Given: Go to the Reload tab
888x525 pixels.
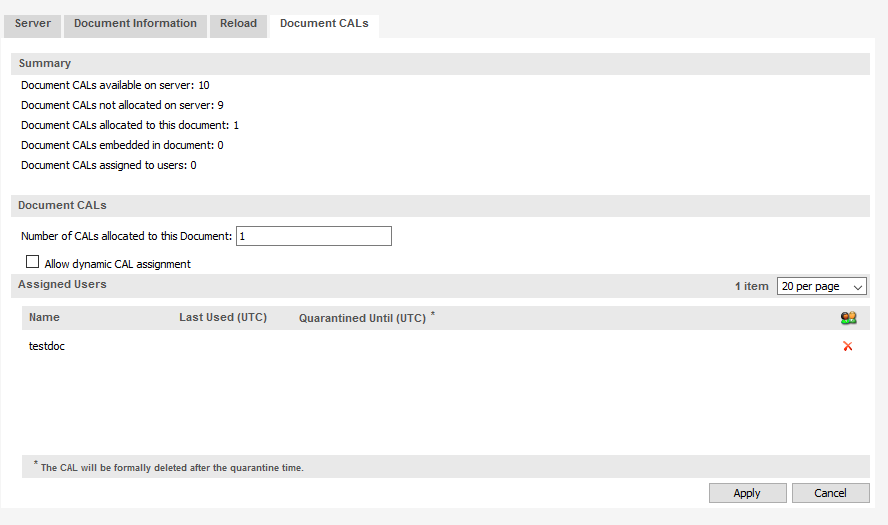Looking at the screenshot, I should coord(238,24).
